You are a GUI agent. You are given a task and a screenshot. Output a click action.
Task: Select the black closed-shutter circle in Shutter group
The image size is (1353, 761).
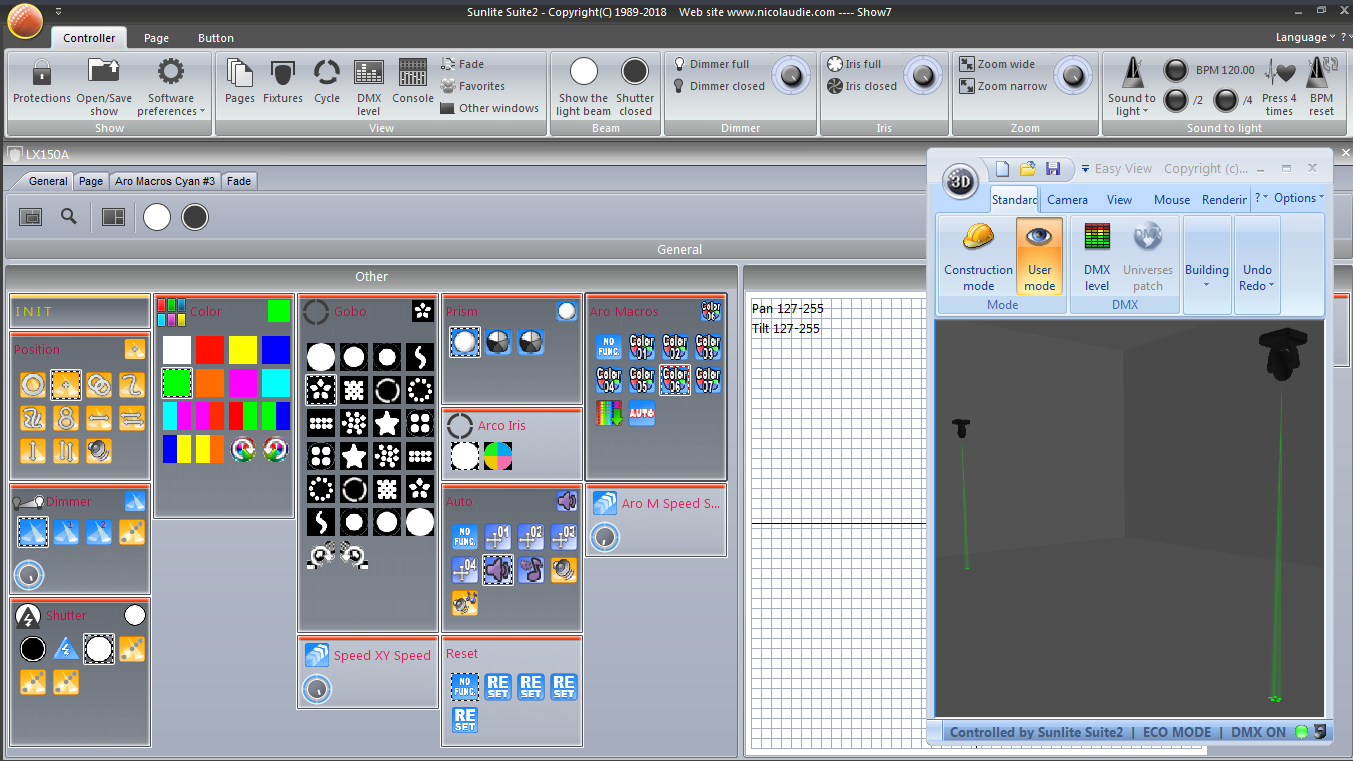pyautogui.click(x=33, y=649)
